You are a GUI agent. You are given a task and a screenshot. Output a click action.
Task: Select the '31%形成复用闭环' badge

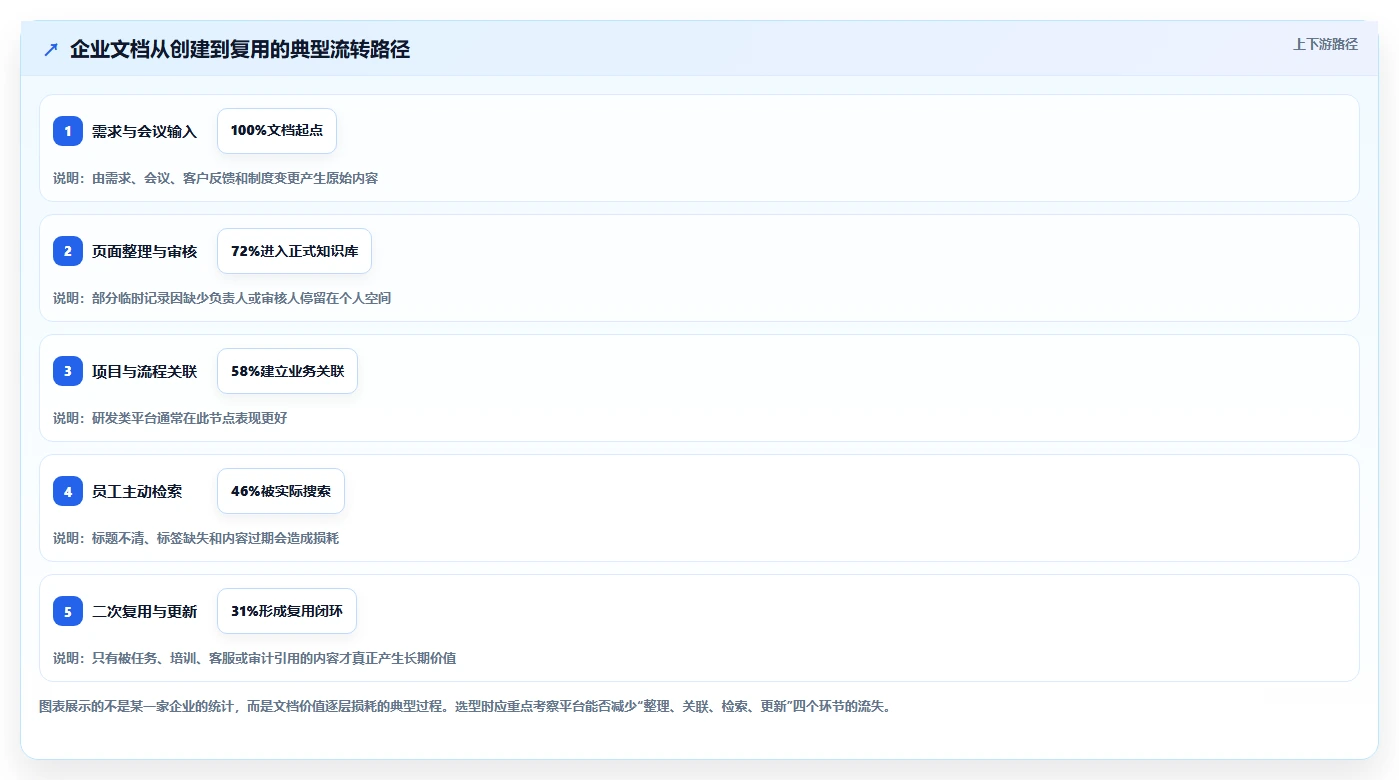(287, 611)
